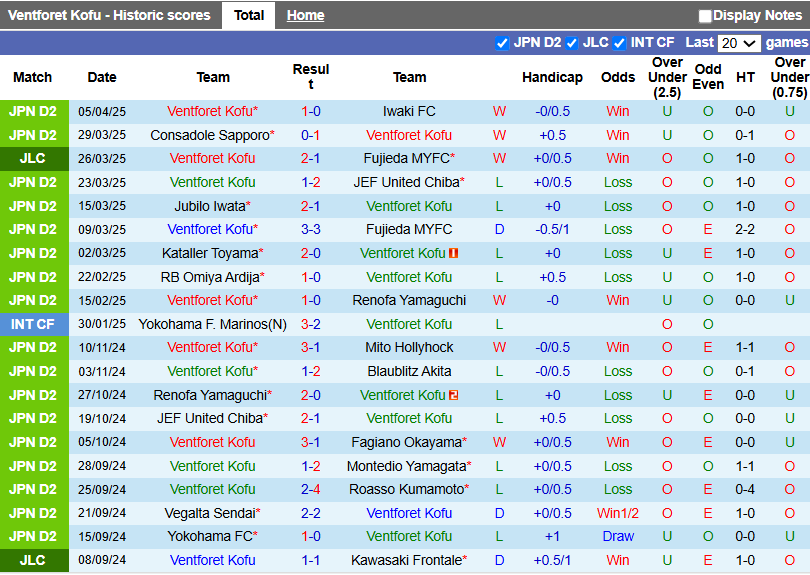This screenshot has width=810, height=575.
Task: Open Kawasaki Frontale team link
Action: [409, 561]
